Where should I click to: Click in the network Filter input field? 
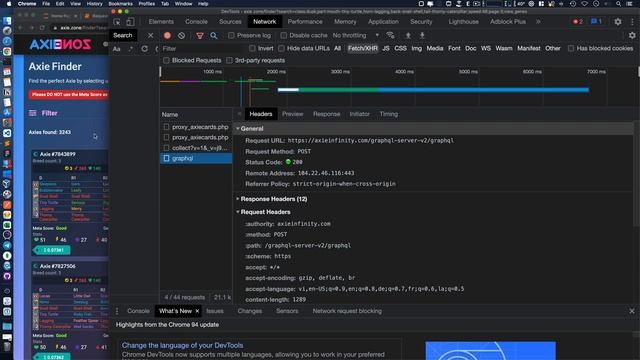[x=202, y=49]
